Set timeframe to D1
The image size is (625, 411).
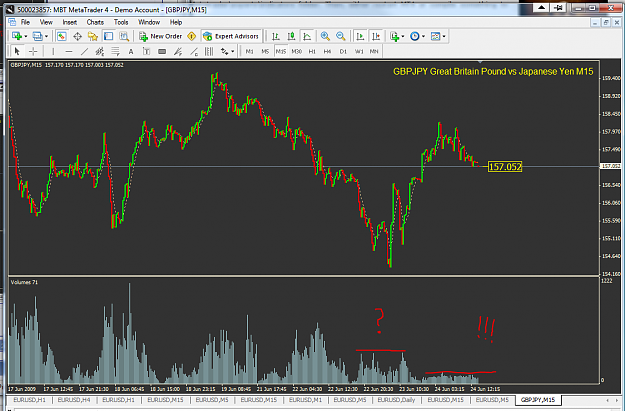343,51
